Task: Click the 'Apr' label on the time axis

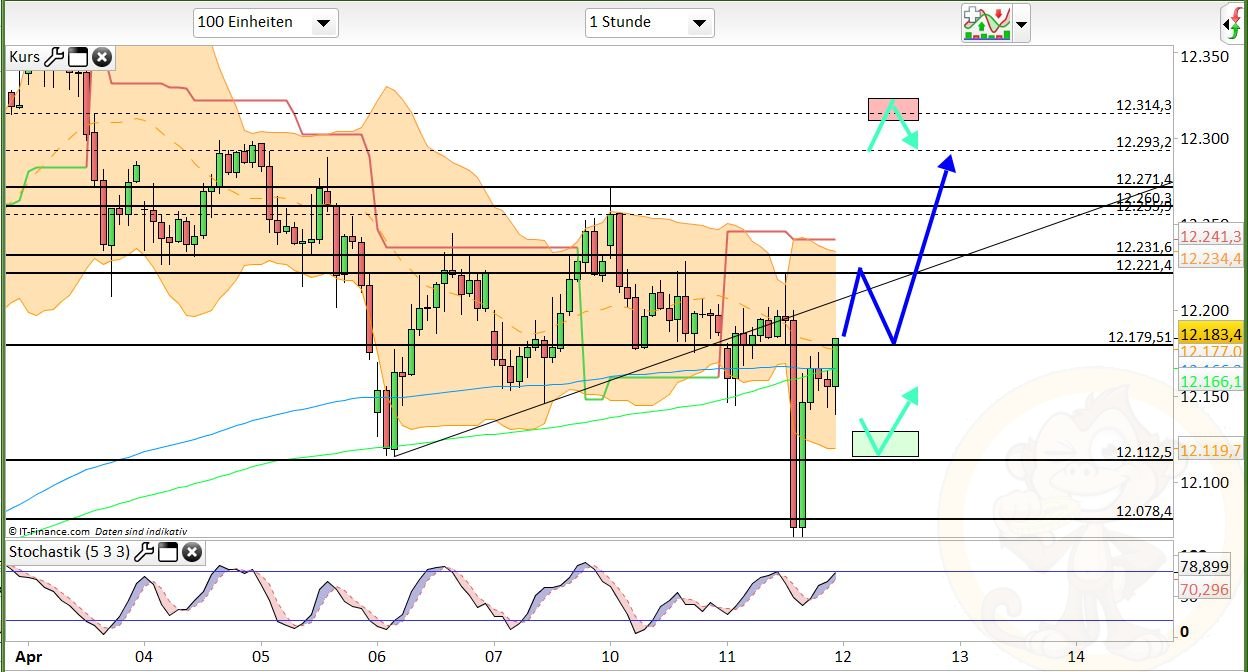Action: click(28, 657)
